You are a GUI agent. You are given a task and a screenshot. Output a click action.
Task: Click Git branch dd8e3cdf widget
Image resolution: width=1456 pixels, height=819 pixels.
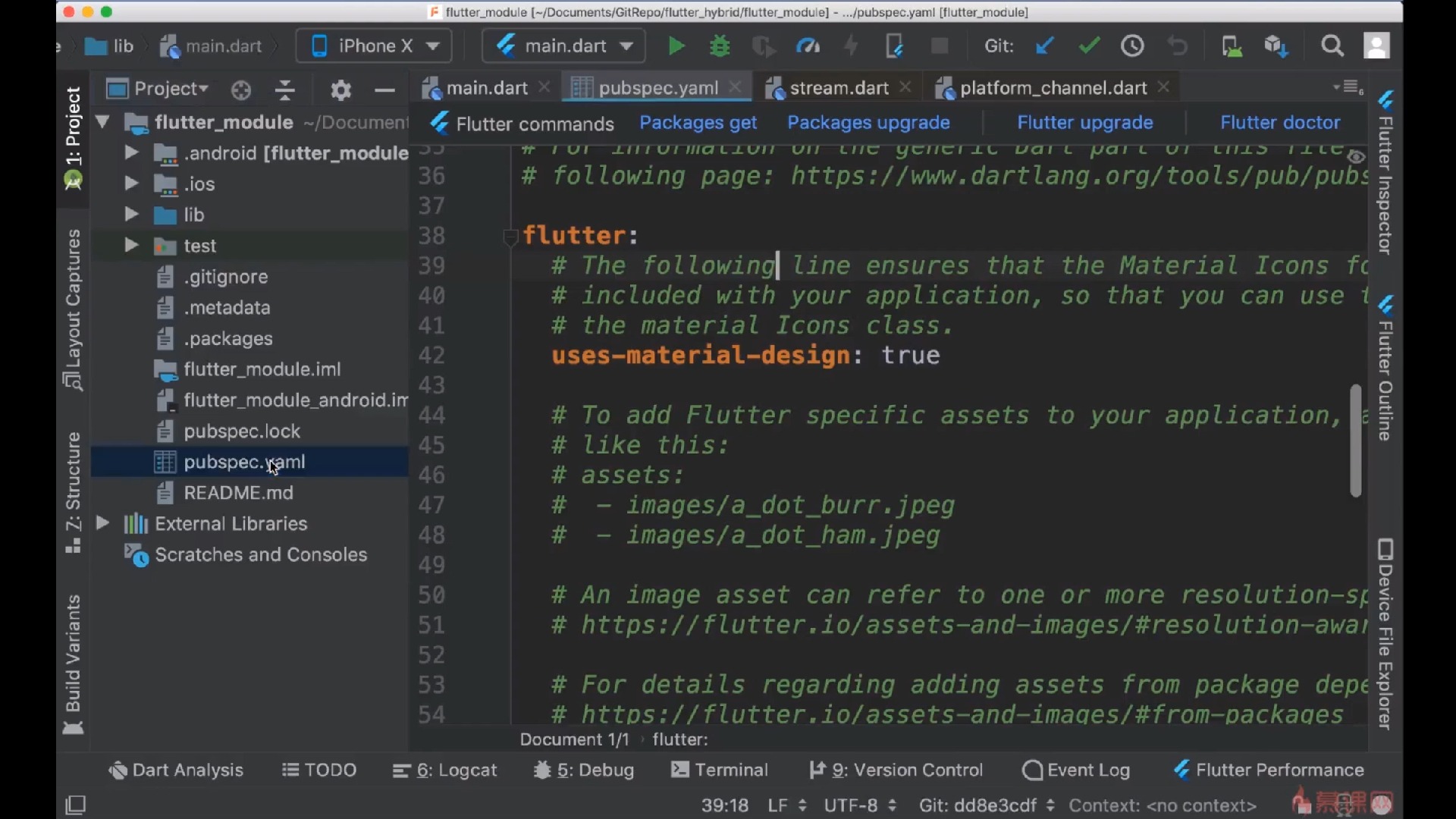point(987,805)
